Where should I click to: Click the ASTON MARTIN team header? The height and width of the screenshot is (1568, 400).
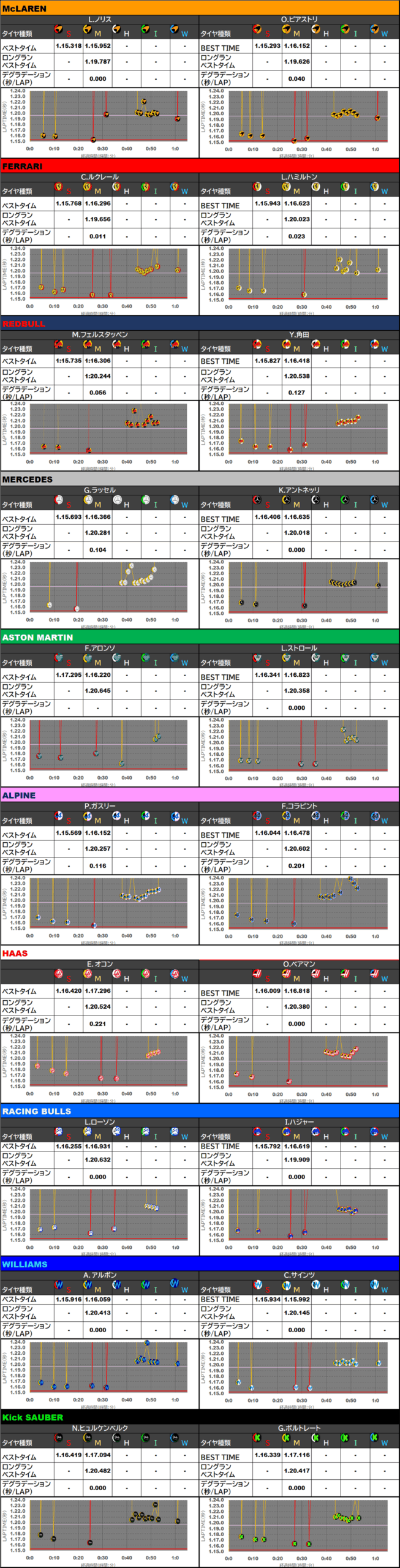pyautogui.click(x=200, y=637)
